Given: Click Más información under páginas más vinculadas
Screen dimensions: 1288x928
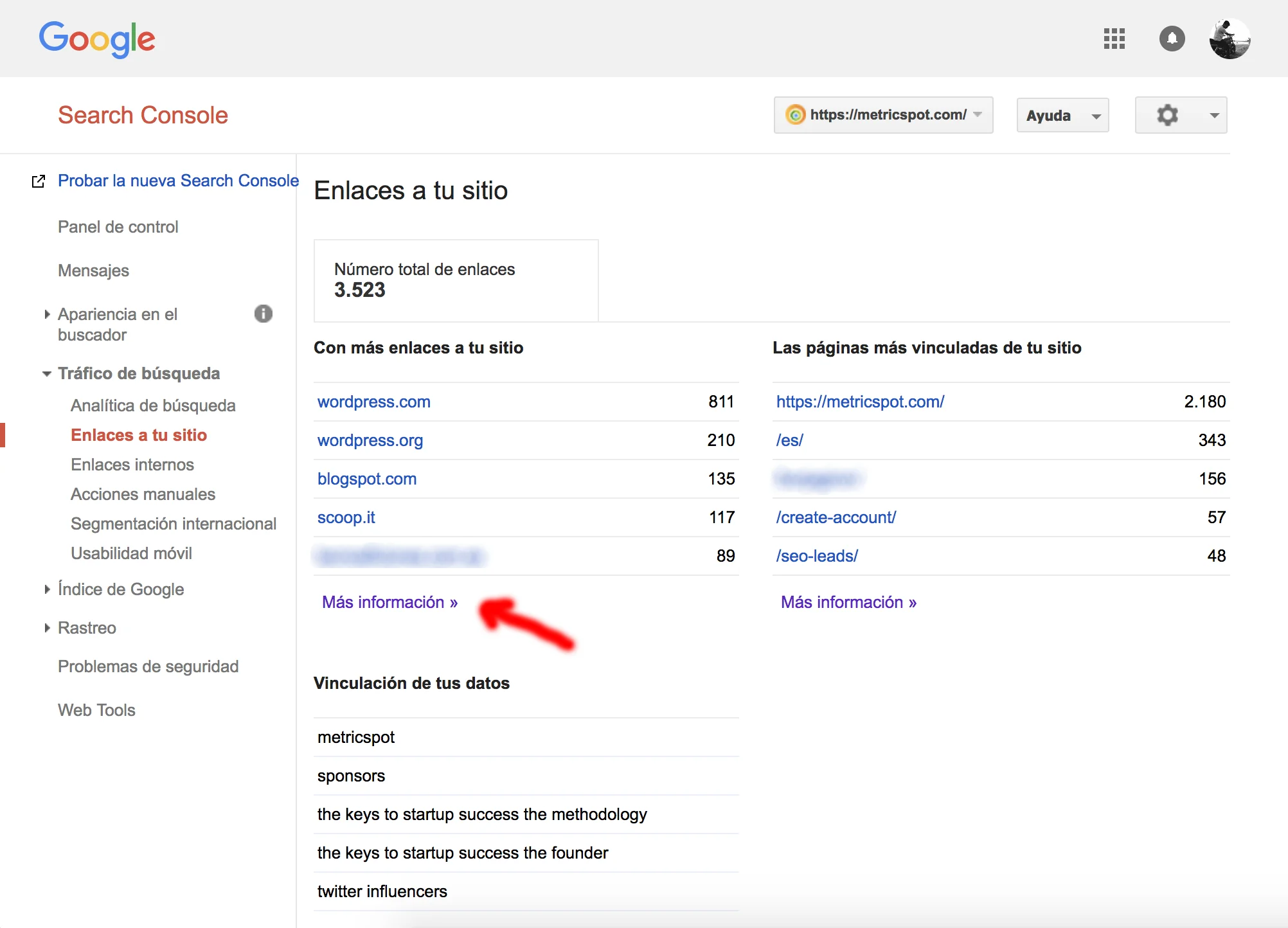Looking at the screenshot, I should [x=849, y=602].
